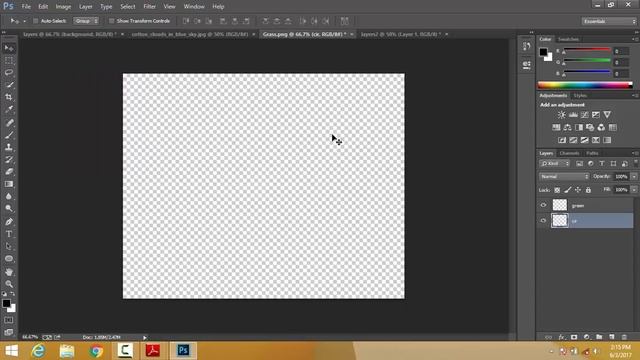The image size is (640, 360).
Task: Toggle lock all padlock icon
Action: 588,190
